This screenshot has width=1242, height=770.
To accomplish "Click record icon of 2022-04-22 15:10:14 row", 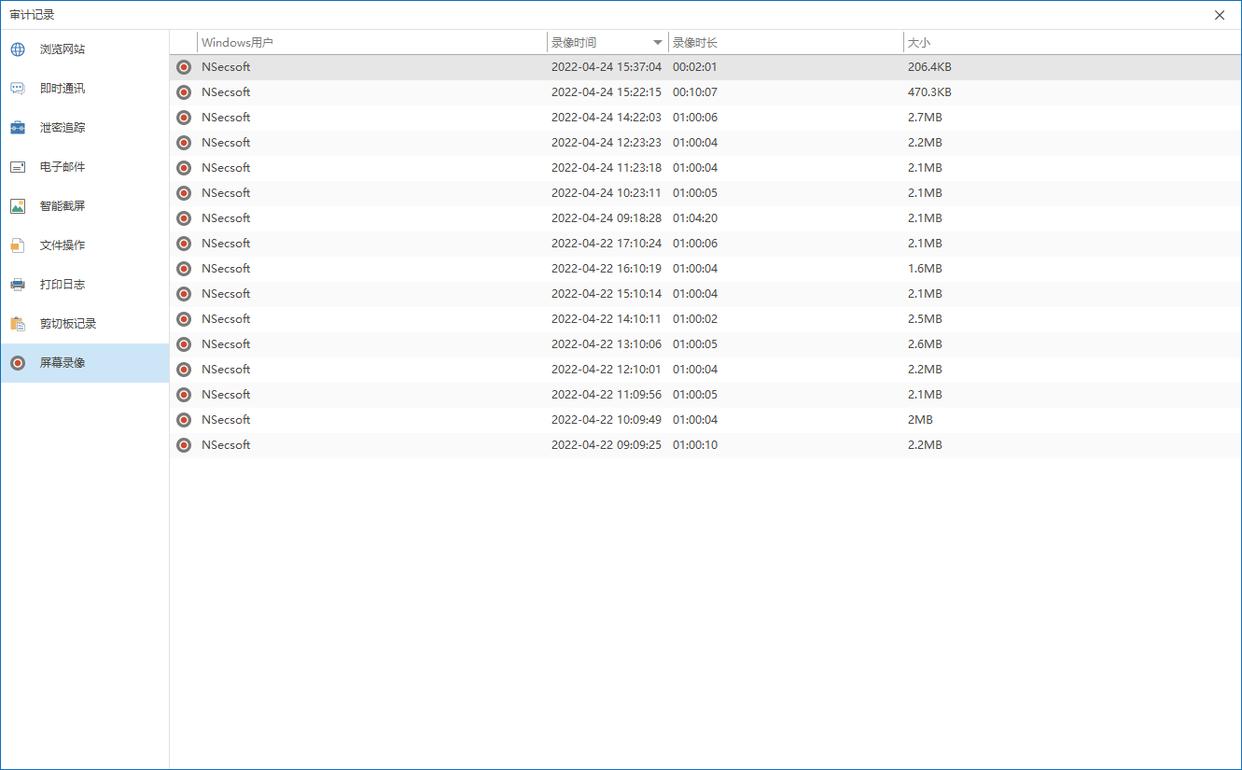I will point(184,294).
